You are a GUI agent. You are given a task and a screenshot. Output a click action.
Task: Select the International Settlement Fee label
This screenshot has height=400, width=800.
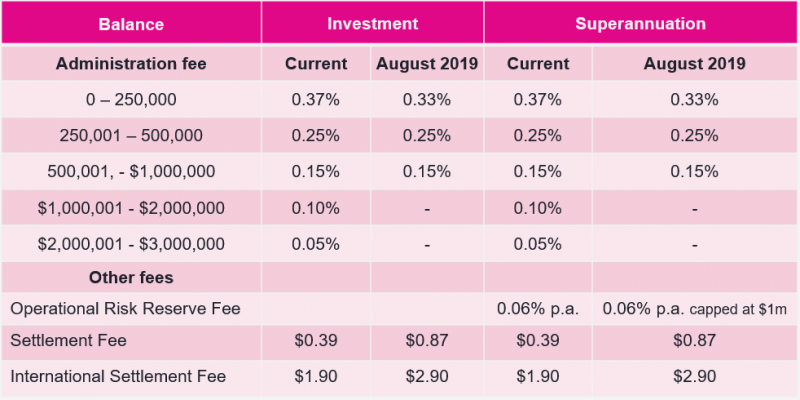118,377
